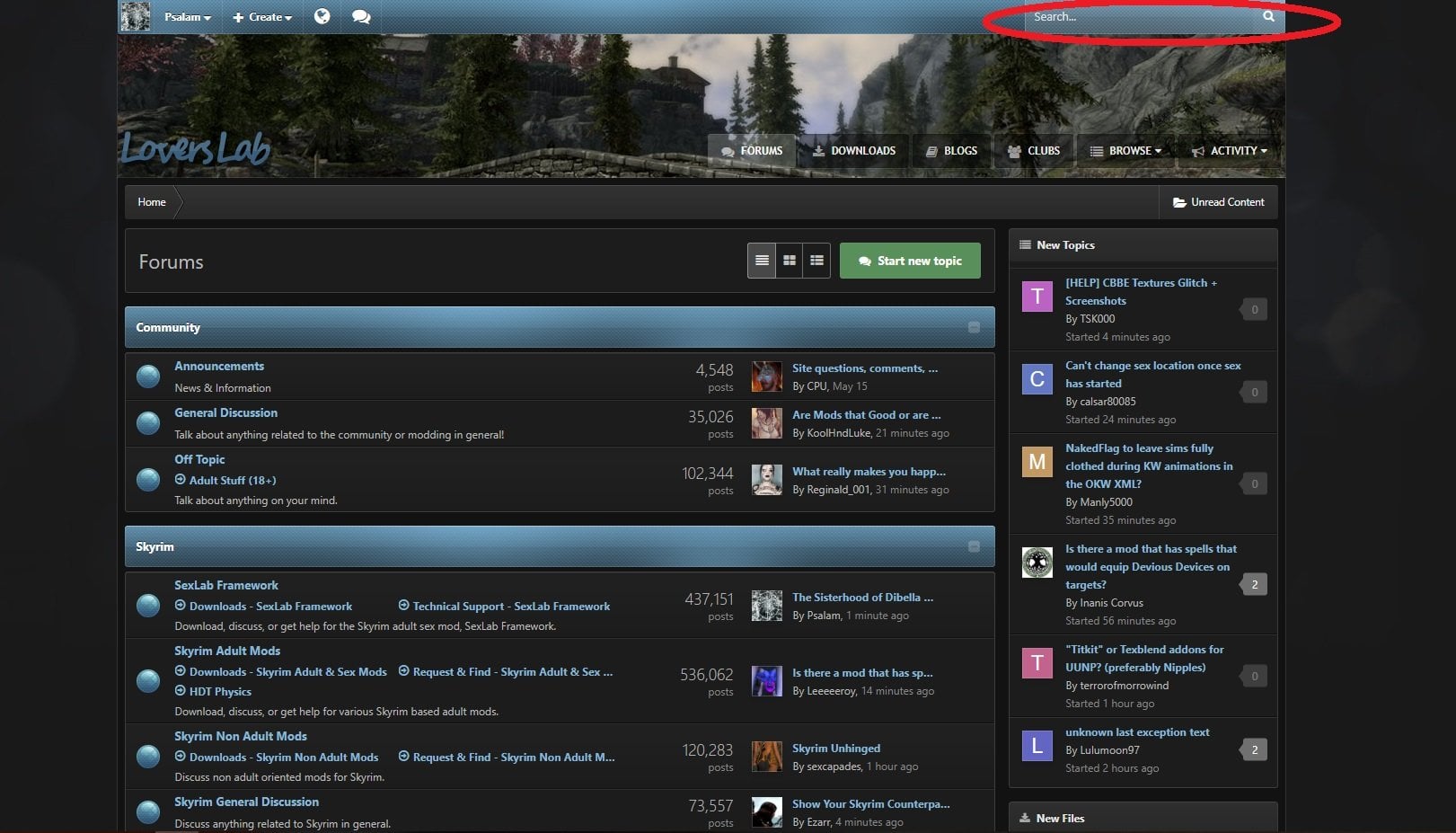Switch to the detailed rows forum view
The height and width of the screenshot is (833, 1456).
click(816, 261)
